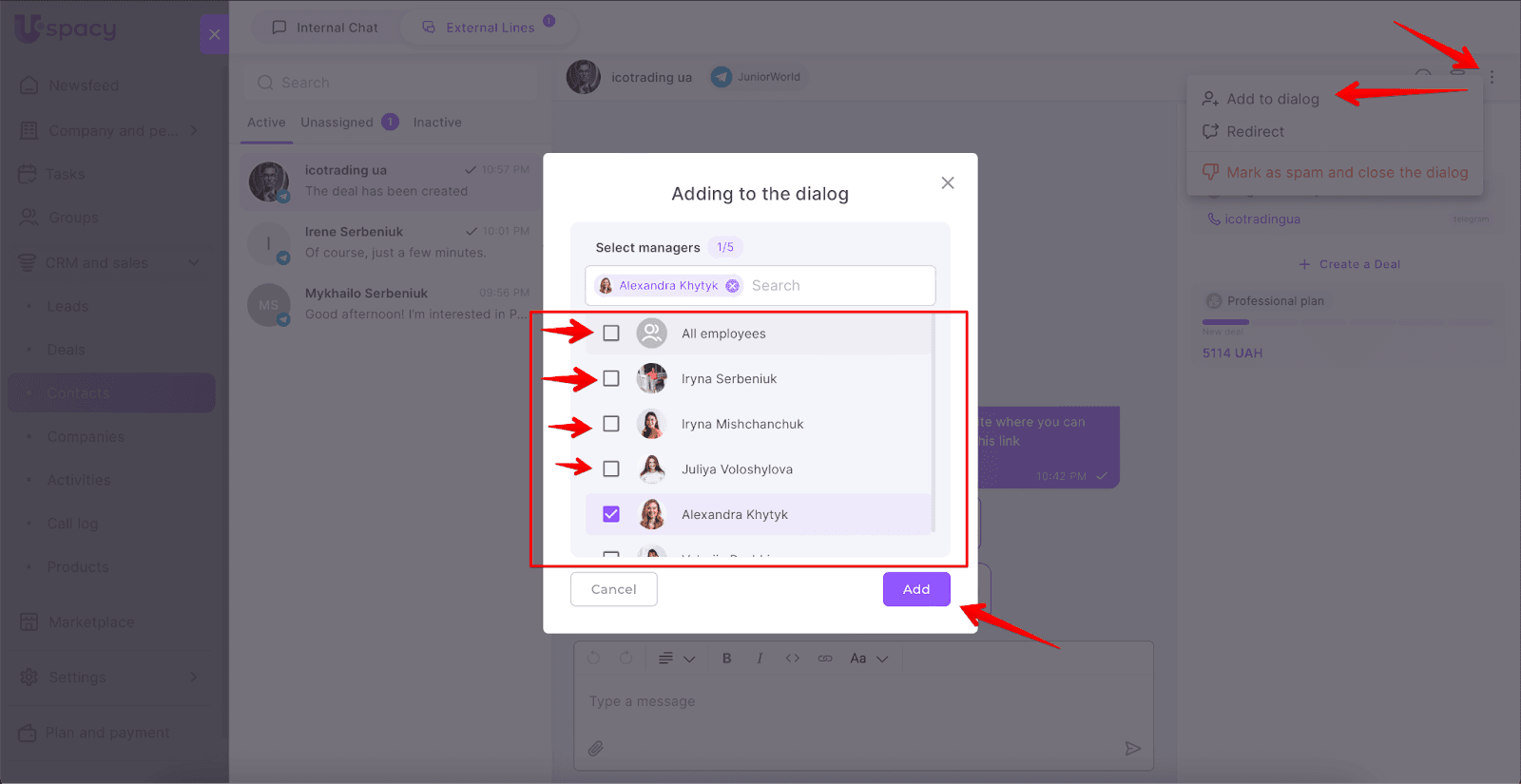
Task: Click the paperclip attachment icon
Action: [x=595, y=748]
